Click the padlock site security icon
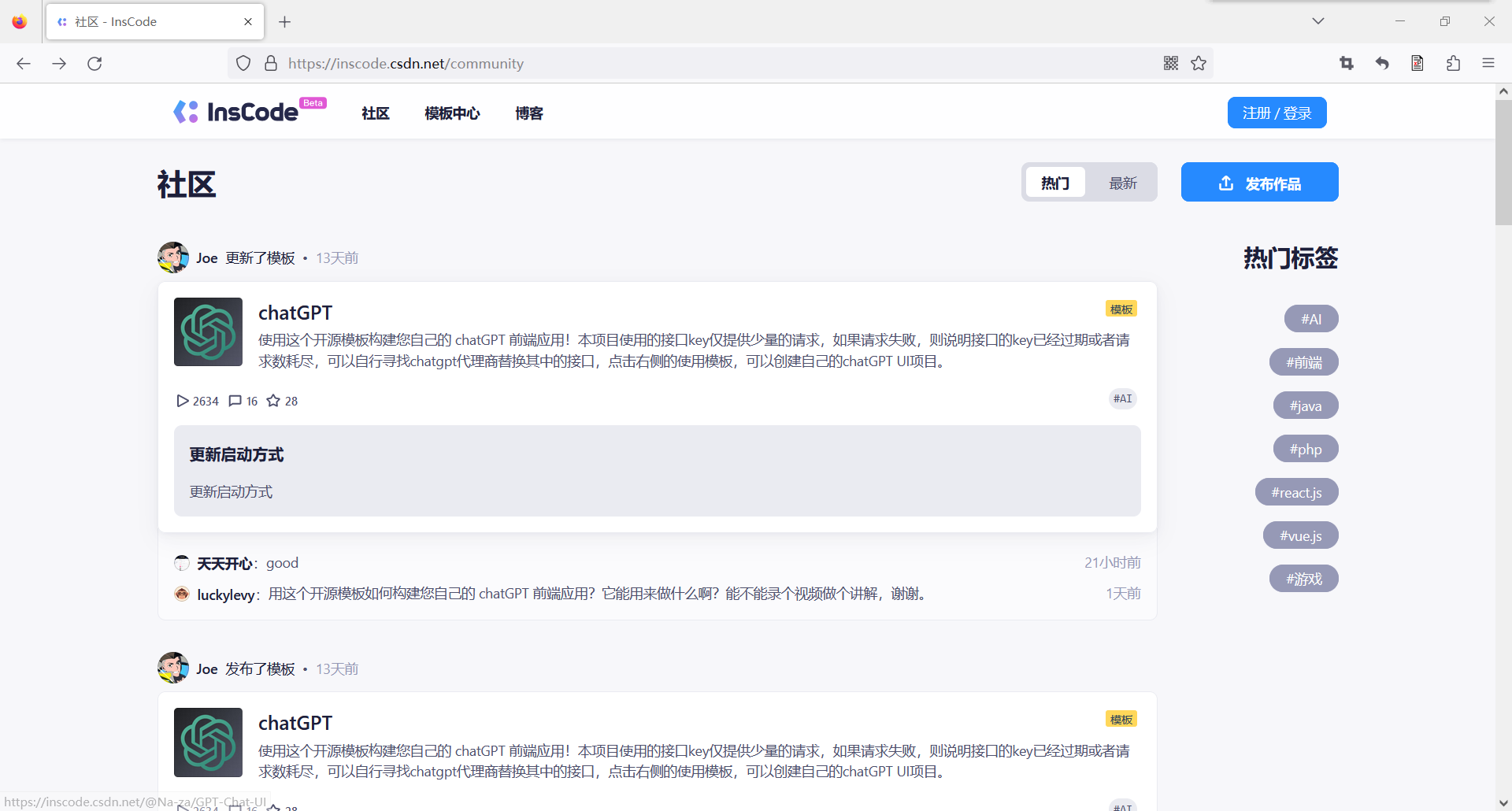Viewport: 1512px width, 811px height. click(x=271, y=64)
